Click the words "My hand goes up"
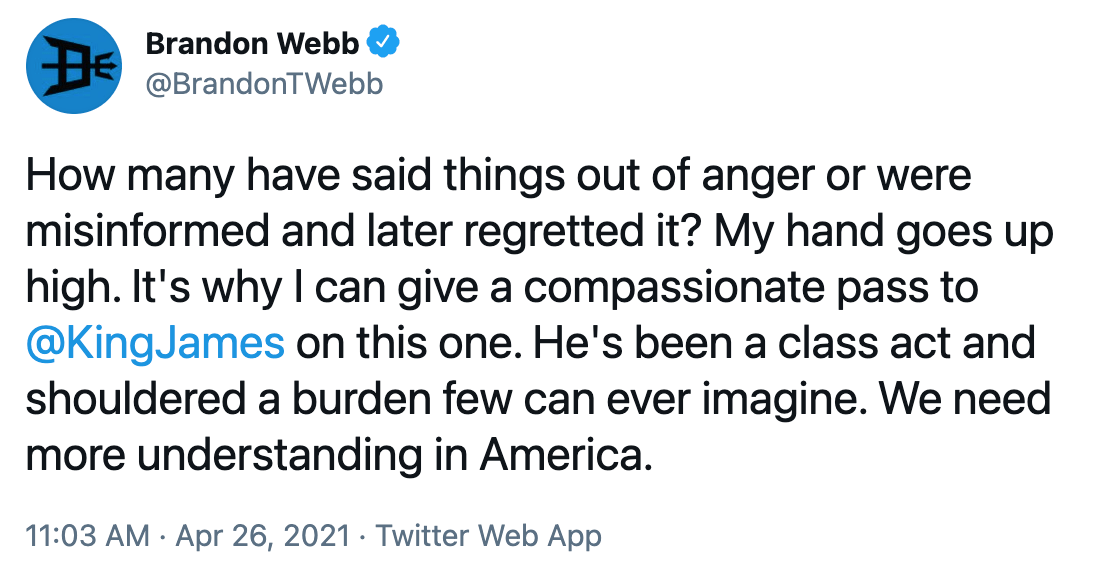 pos(884,232)
